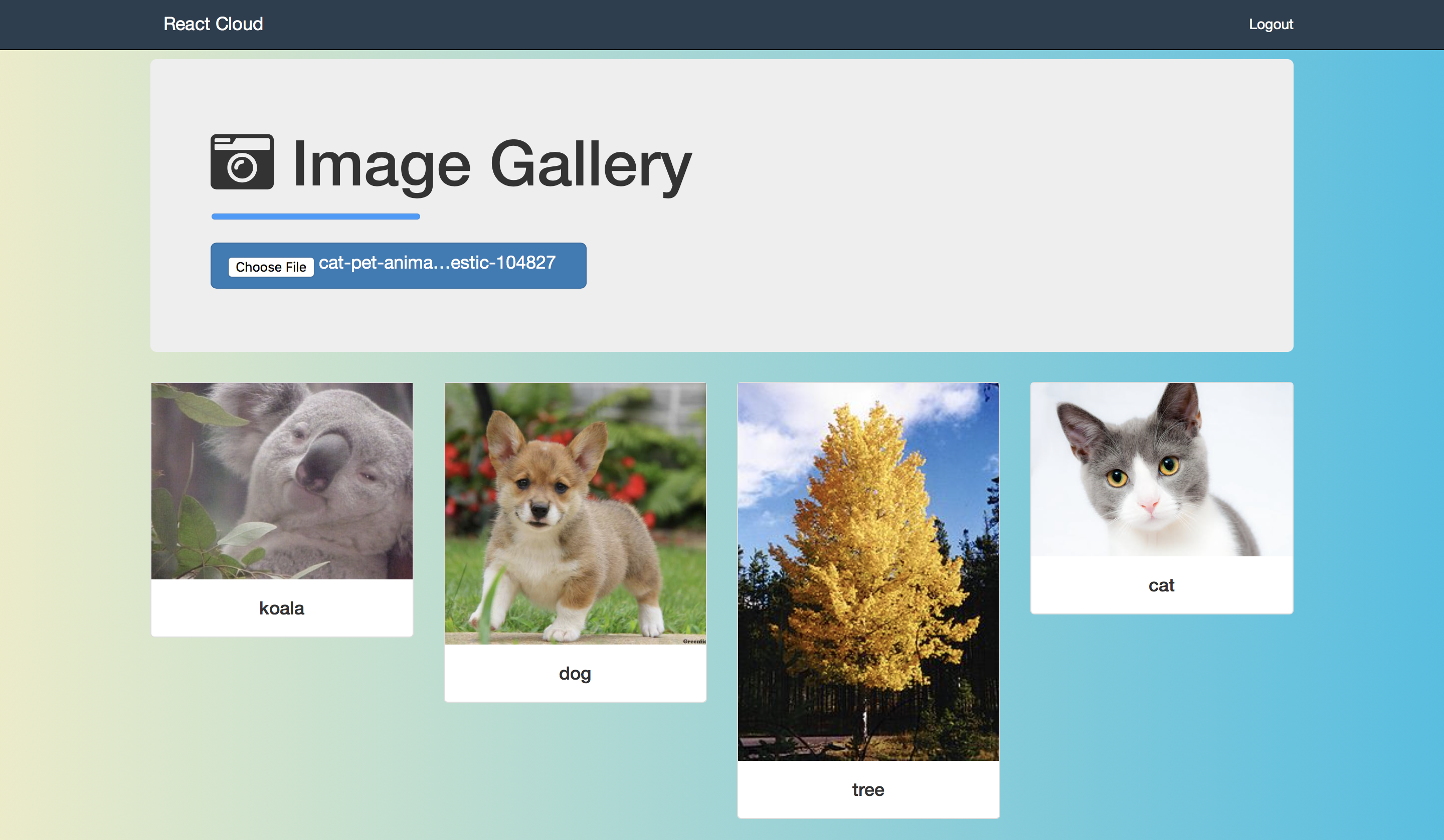This screenshot has width=1444, height=840.
Task: Log out using the Logout link
Action: point(1271,24)
